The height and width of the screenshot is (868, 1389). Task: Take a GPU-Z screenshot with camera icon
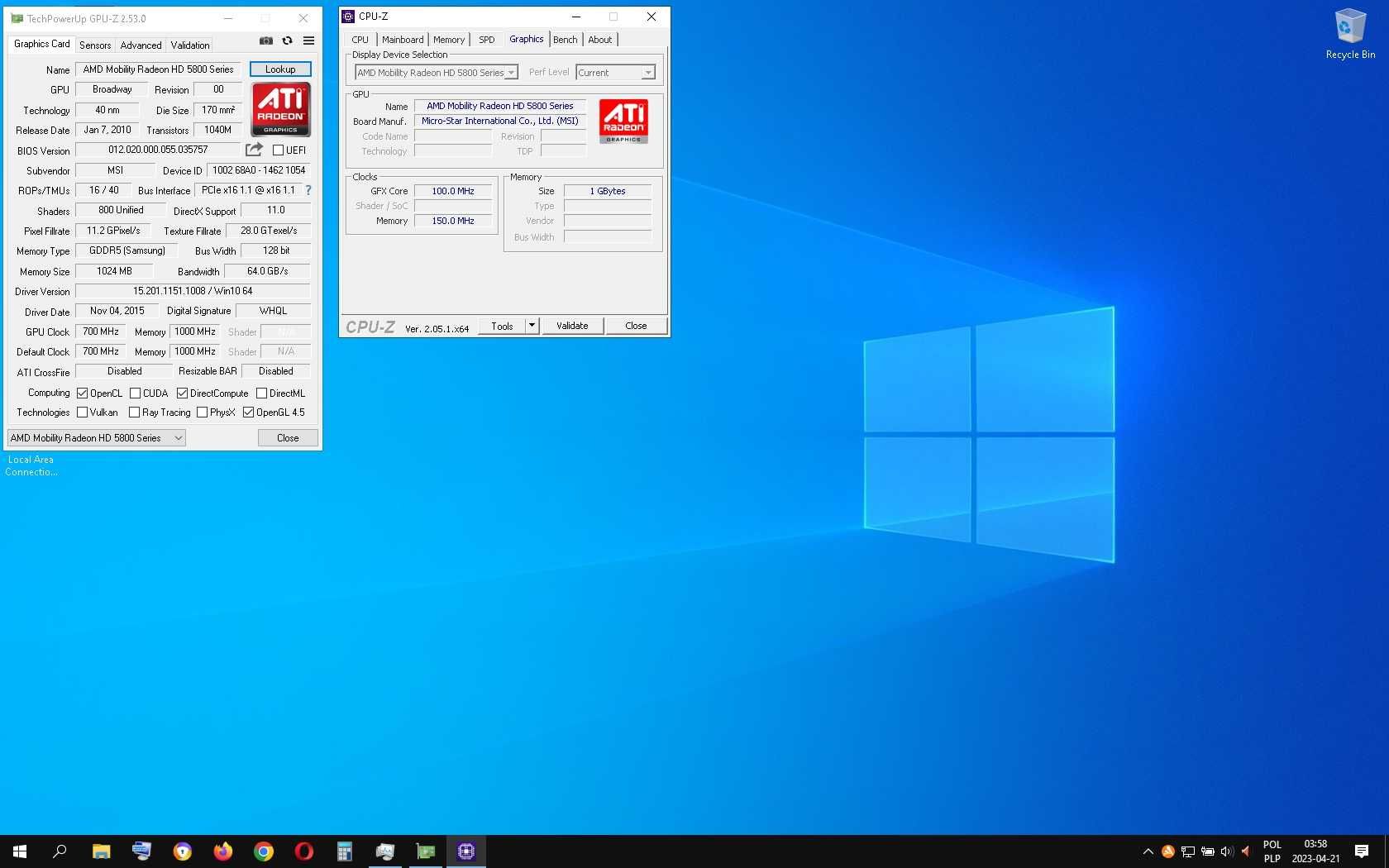[265, 41]
